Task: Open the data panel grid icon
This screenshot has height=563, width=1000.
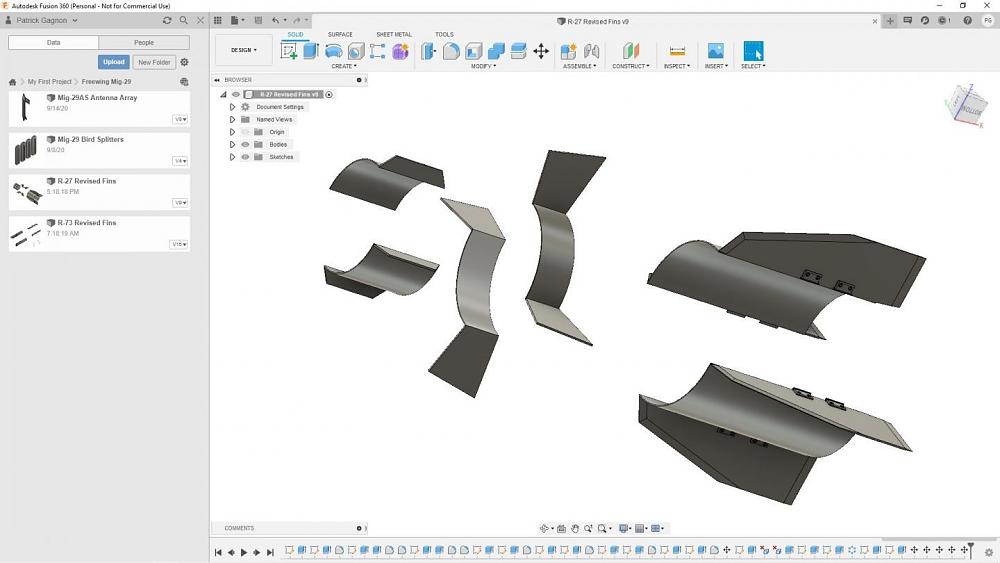Action: tap(218, 20)
